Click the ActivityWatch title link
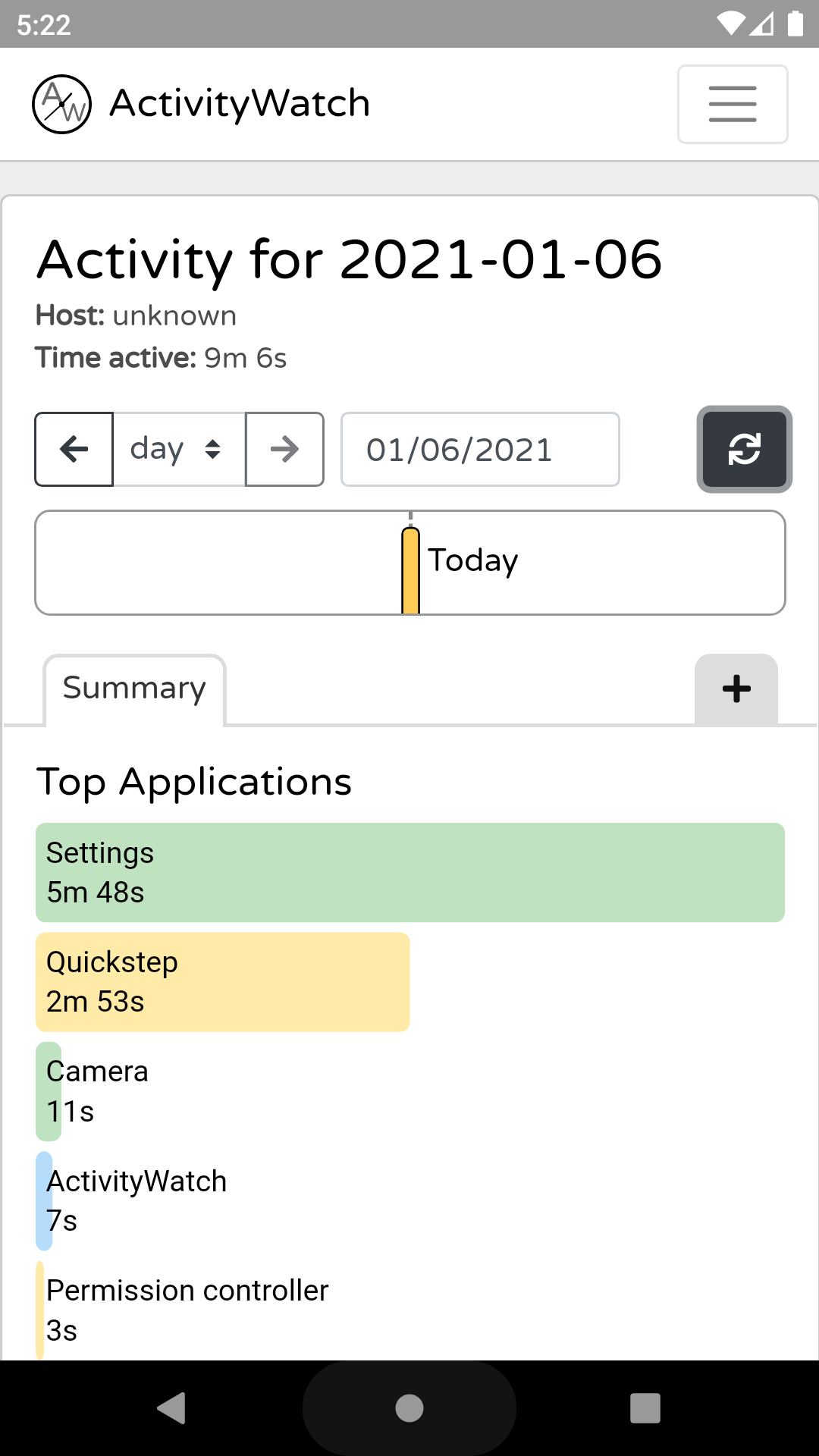 [240, 104]
